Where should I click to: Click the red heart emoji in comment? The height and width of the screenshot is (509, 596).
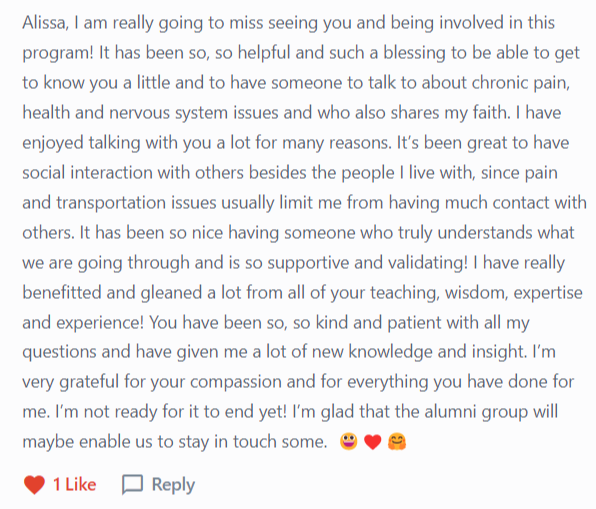[x=372, y=442]
